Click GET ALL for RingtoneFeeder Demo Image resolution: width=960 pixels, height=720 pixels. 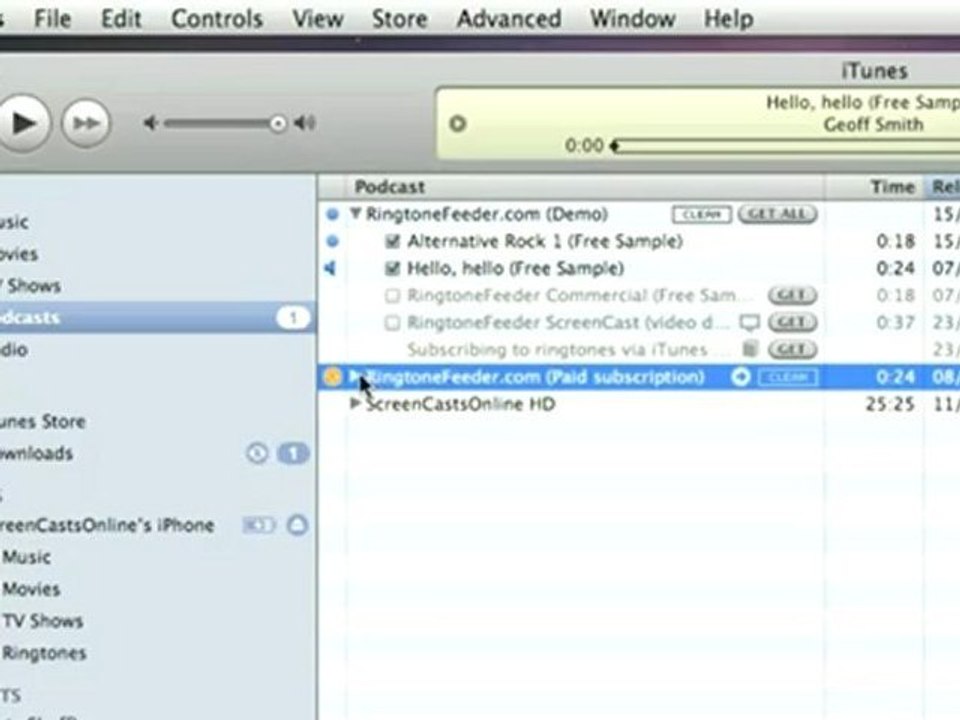point(778,214)
